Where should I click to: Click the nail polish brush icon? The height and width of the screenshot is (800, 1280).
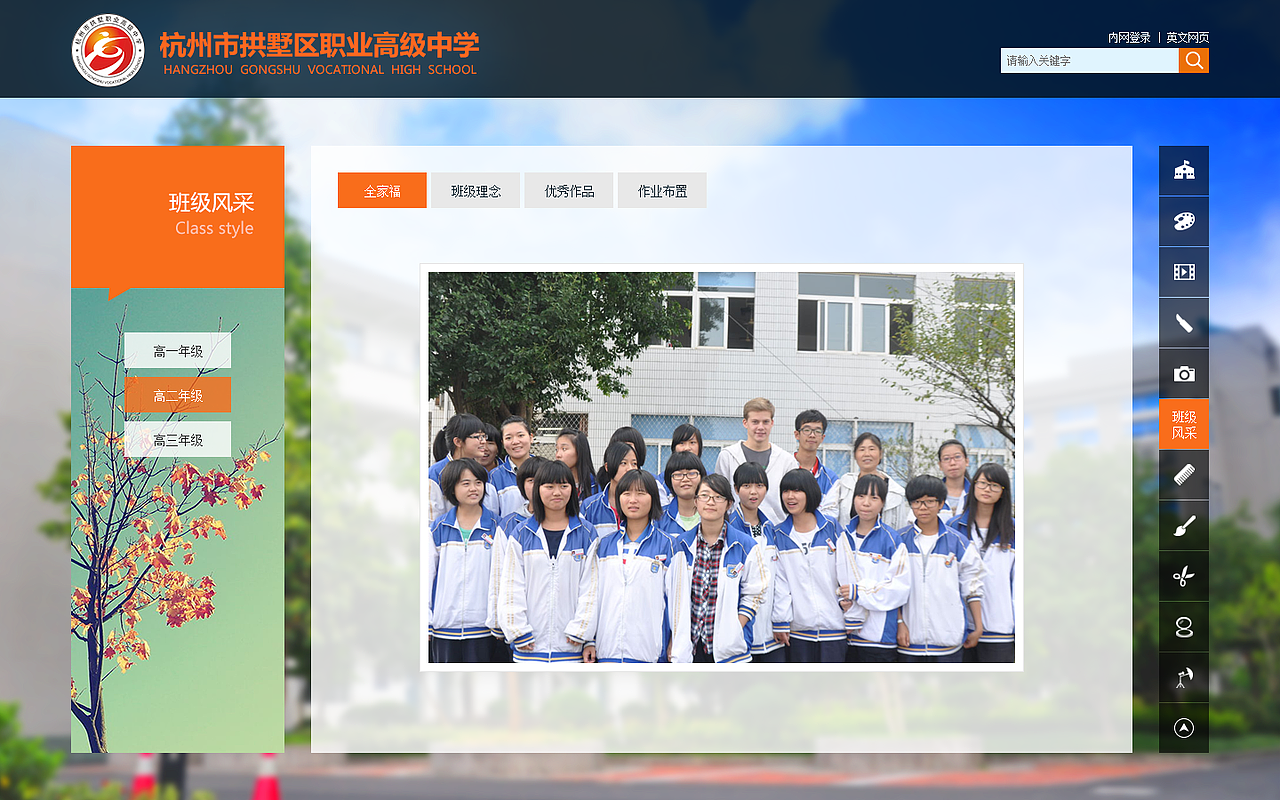click(1184, 323)
